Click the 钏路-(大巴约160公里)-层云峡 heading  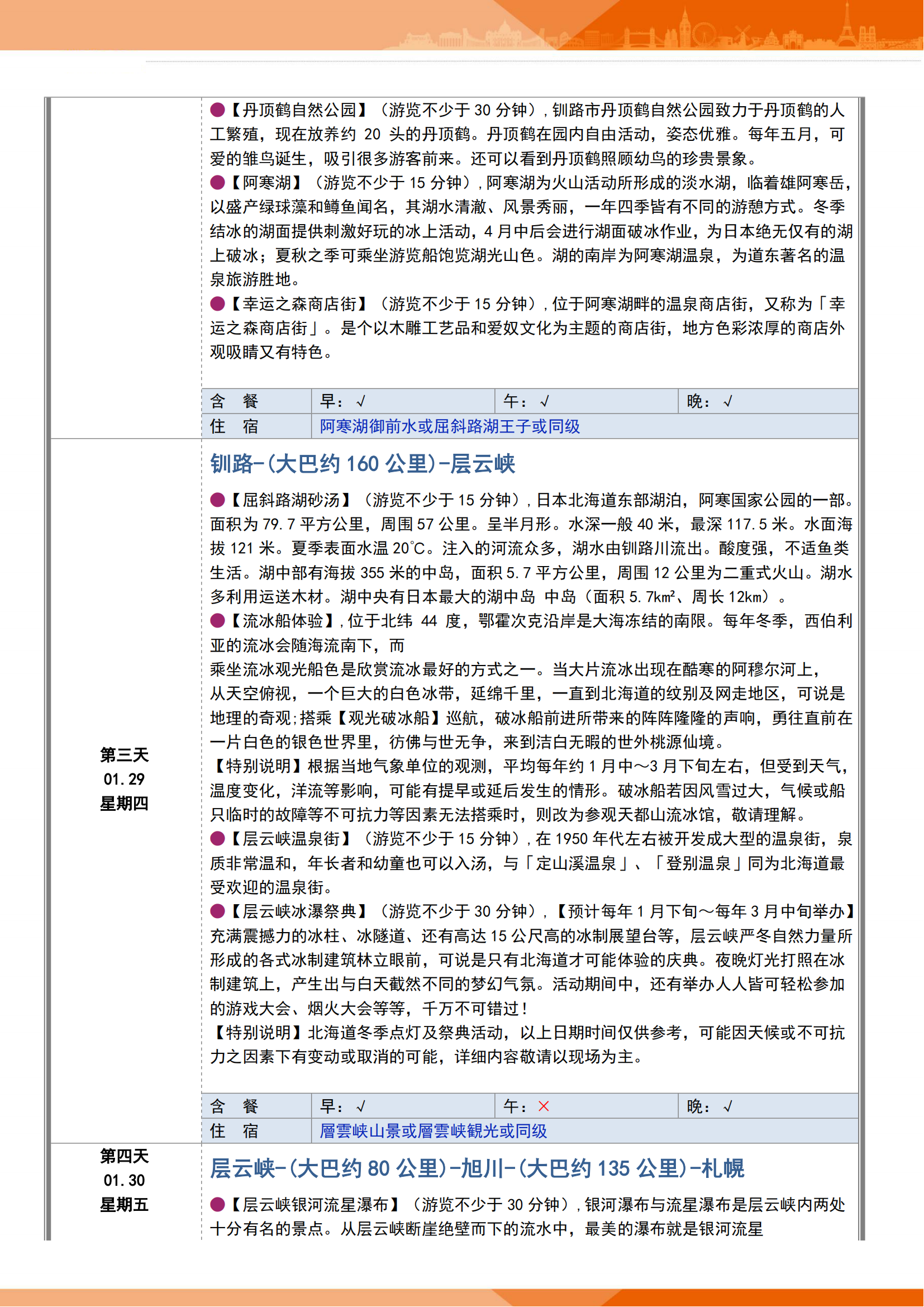click(x=363, y=464)
